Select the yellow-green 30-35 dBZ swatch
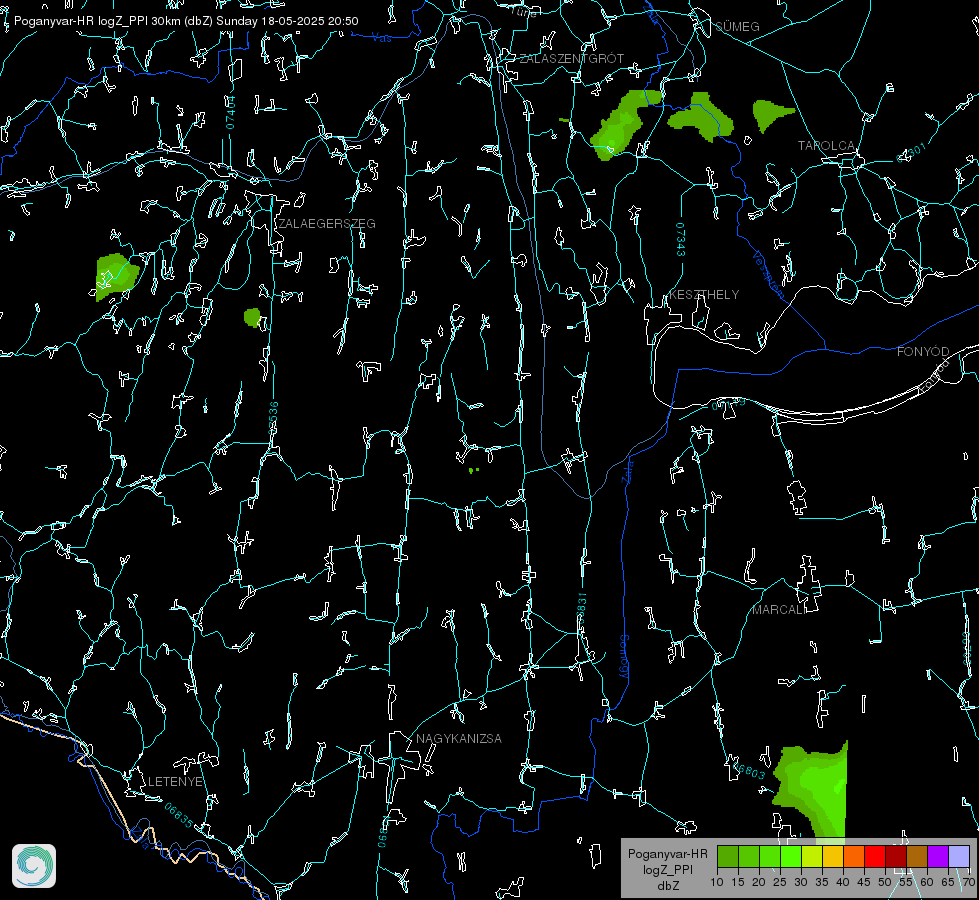The image size is (979, 900). [812, 856]
